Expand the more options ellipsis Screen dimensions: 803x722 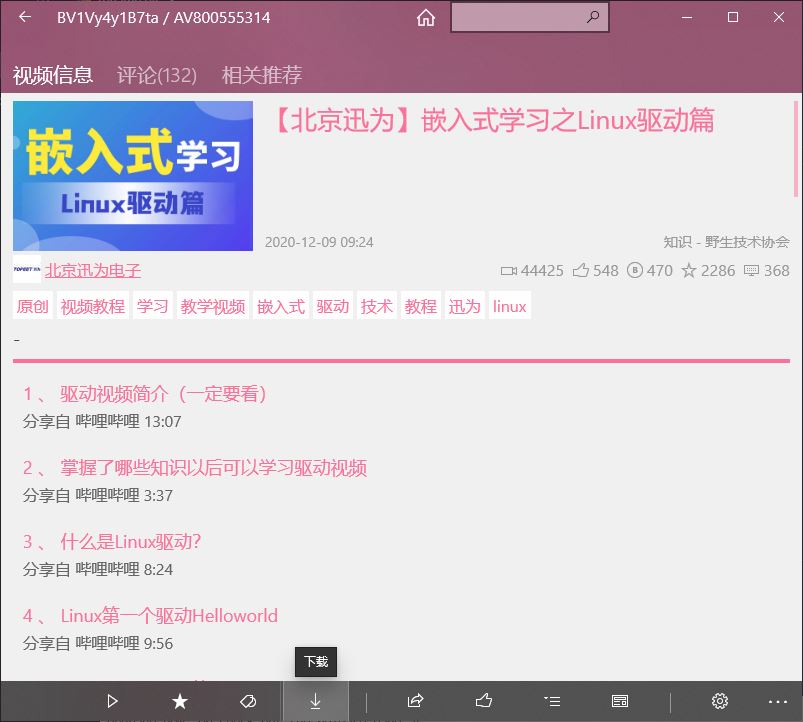click(x=778, y=702)
